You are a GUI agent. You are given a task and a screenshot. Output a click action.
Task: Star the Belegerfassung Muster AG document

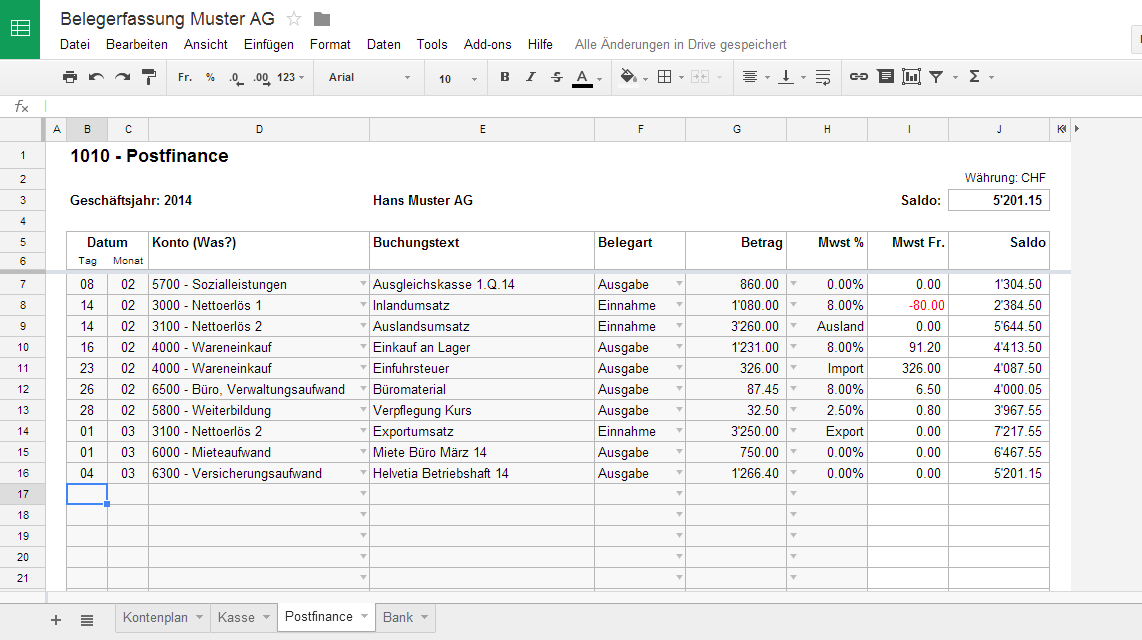pos(294,18)
